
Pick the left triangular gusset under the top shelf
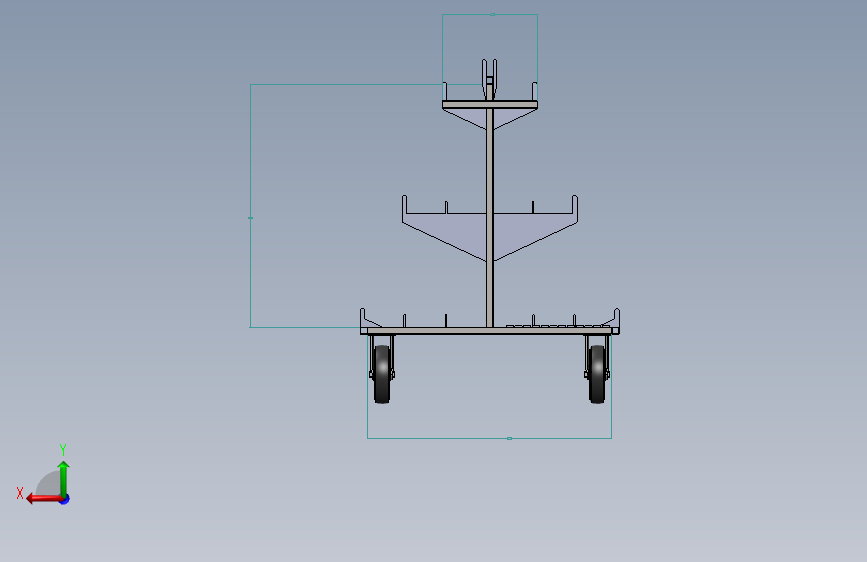(470, 116)
